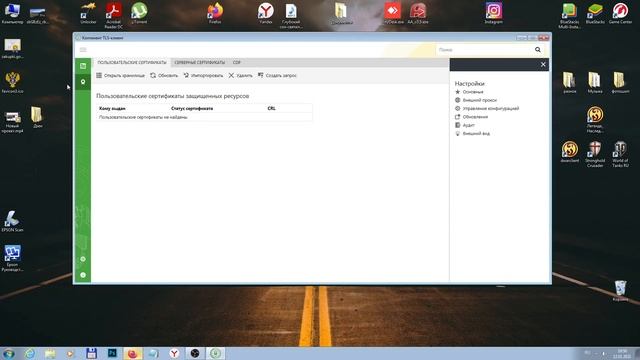Select the Корзина recycle bin icon
640x360 pixels.
click(620, 291)
